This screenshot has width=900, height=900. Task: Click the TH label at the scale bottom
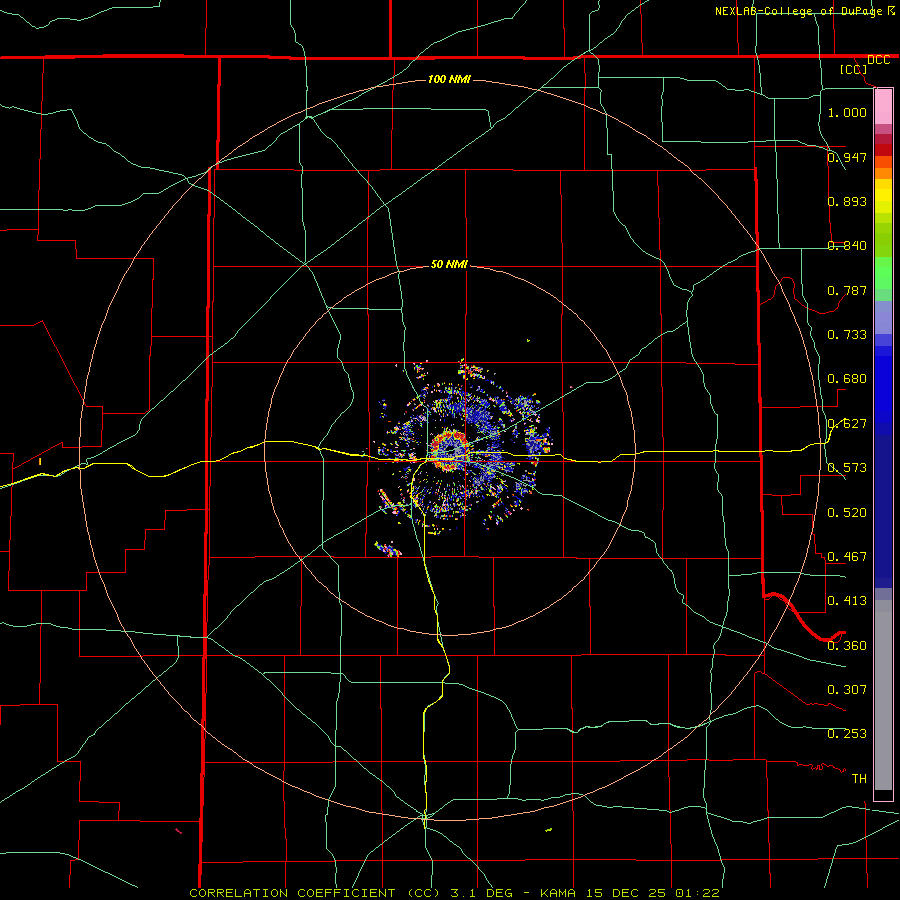click(x=859, y=779)
